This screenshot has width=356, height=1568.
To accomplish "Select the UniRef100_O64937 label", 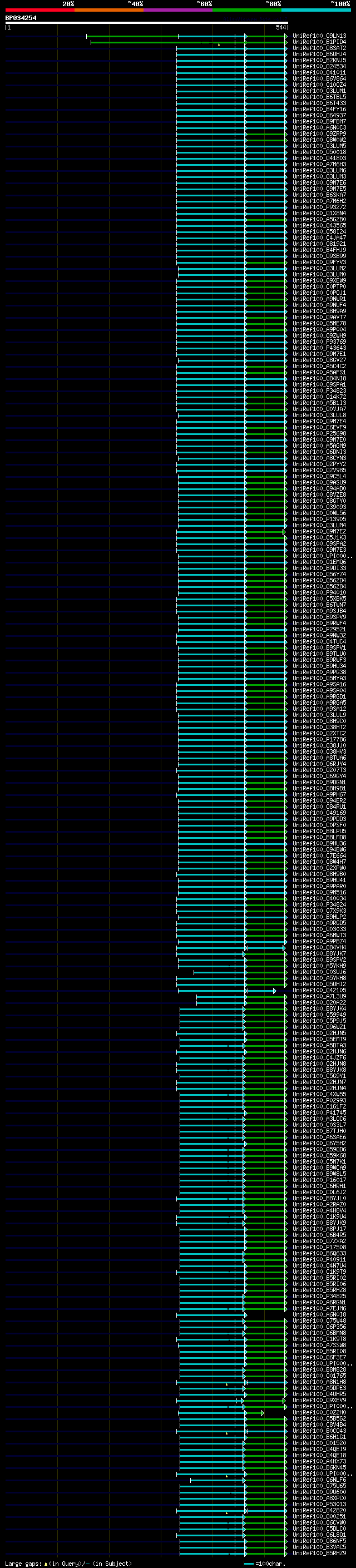I will pos(319,116).
